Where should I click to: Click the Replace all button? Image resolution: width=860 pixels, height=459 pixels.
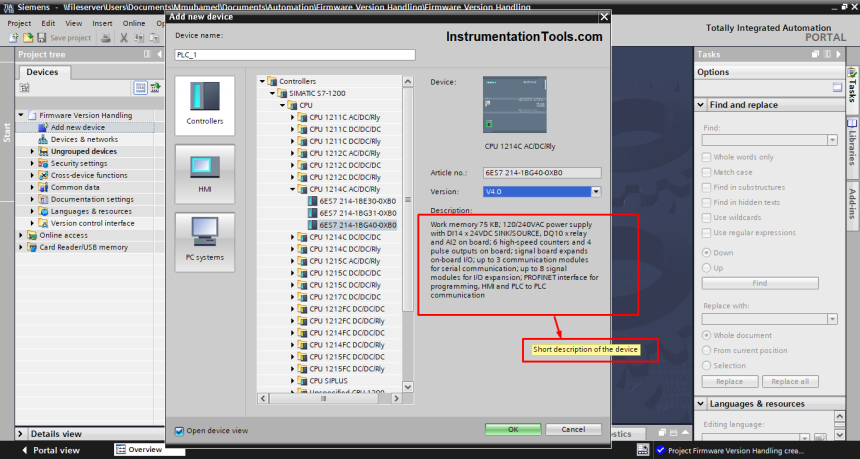coord(790,381)
